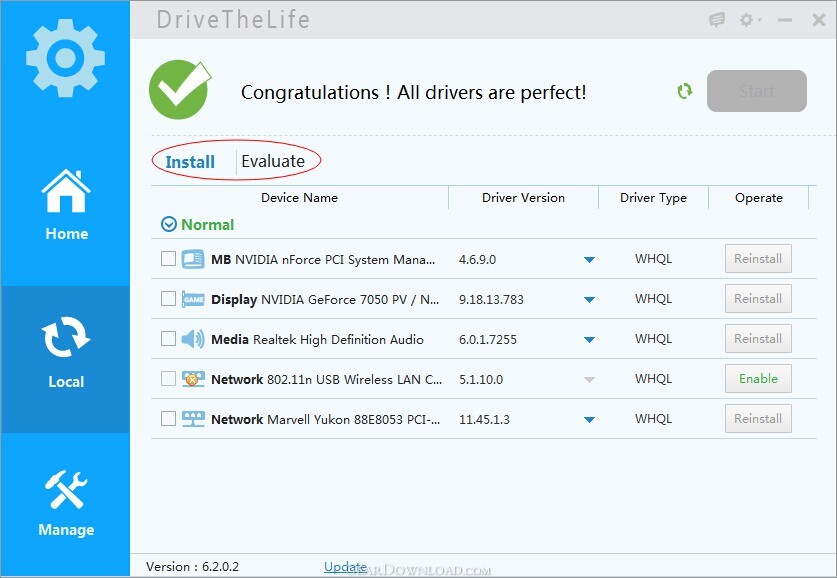This screenshot has width=837, height=578.
Task: Click the Driver Type column header
Action: click(x=653, y=198)
